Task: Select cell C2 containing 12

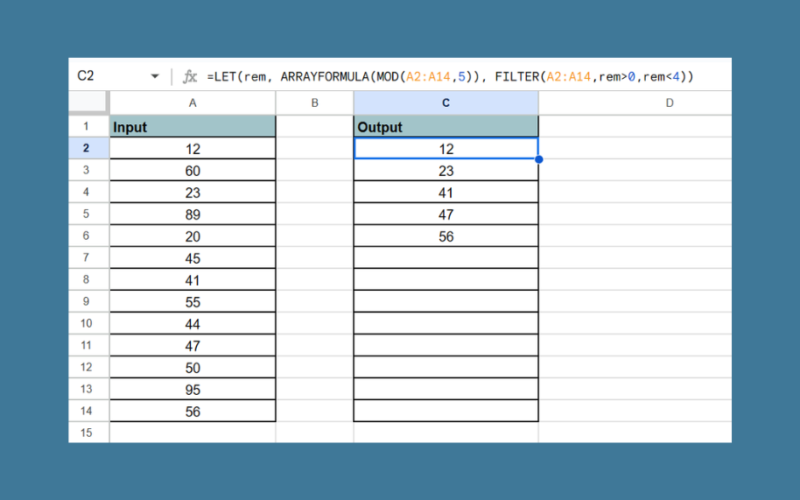Action: click(x=446, y=149)
